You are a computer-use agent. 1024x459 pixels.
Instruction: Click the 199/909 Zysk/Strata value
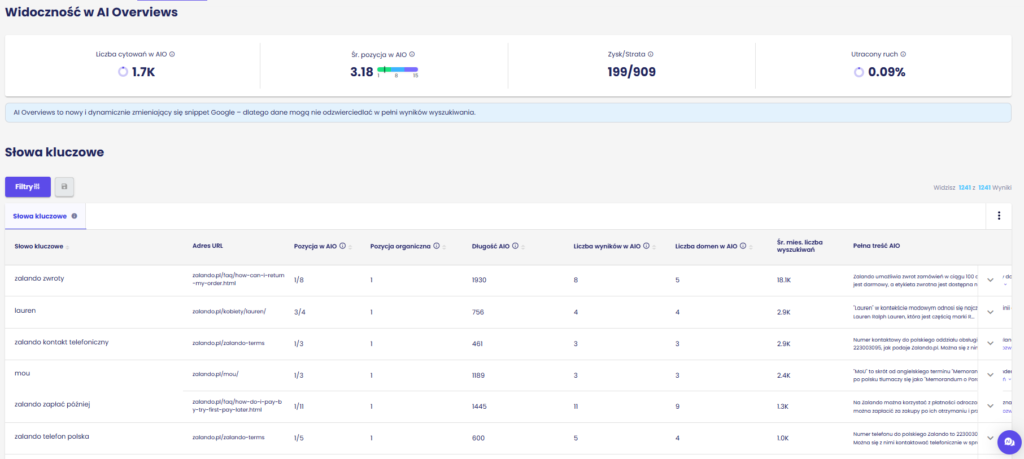pos(632,72)
